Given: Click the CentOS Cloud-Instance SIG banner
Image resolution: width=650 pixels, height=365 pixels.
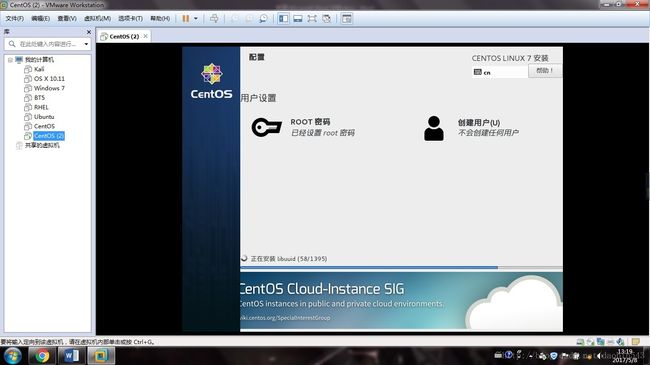Looking at the screenshot, I should click(x=401, y=302).
